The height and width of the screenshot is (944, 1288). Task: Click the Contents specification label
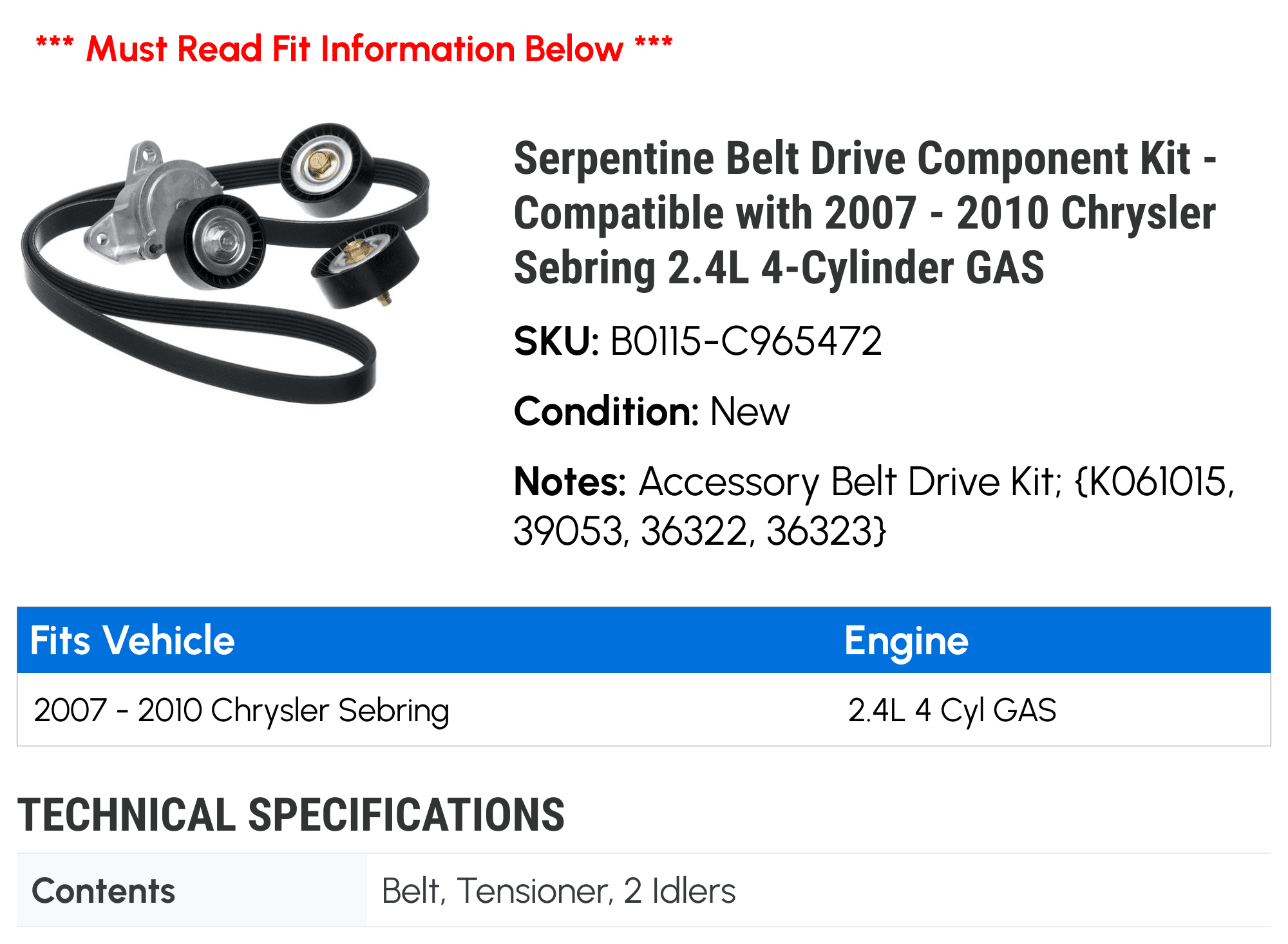(104, 891)
